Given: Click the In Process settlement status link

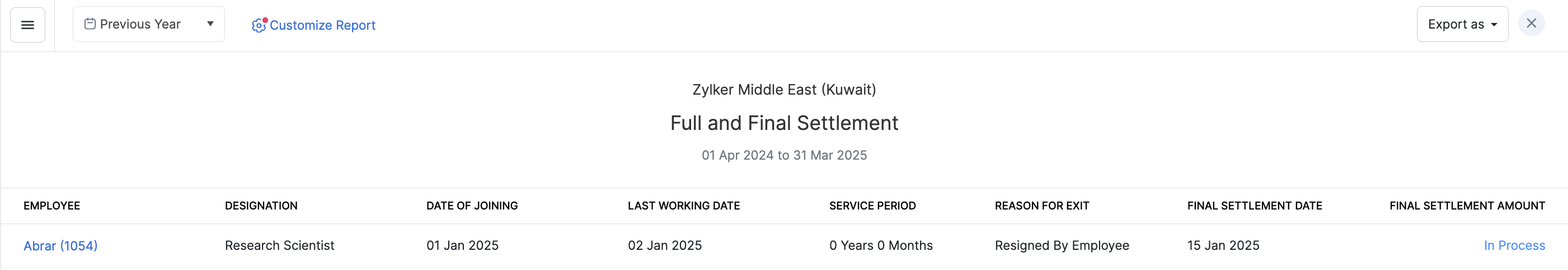Looking at the screenshot, I should 1514,245.
